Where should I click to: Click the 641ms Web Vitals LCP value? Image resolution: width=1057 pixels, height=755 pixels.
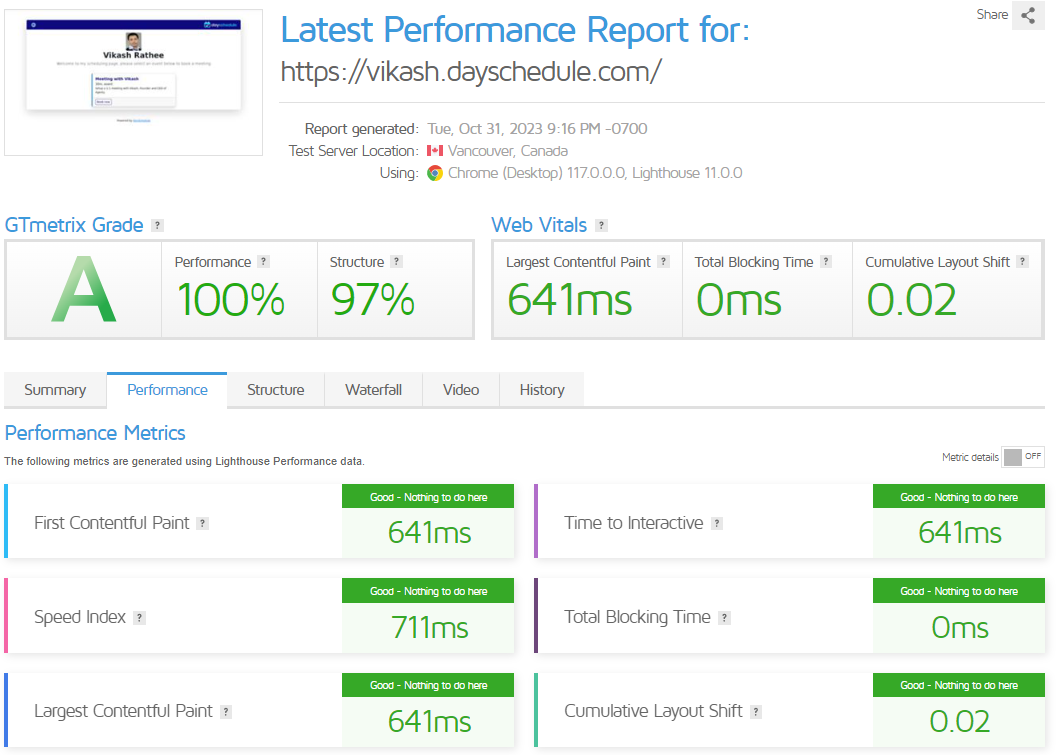(x=570, y=300)
